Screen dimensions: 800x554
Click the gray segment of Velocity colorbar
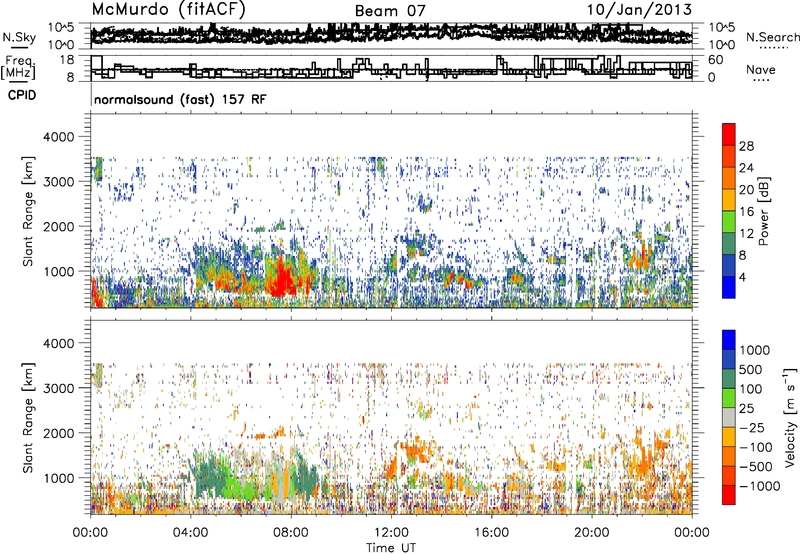point(729,417)
